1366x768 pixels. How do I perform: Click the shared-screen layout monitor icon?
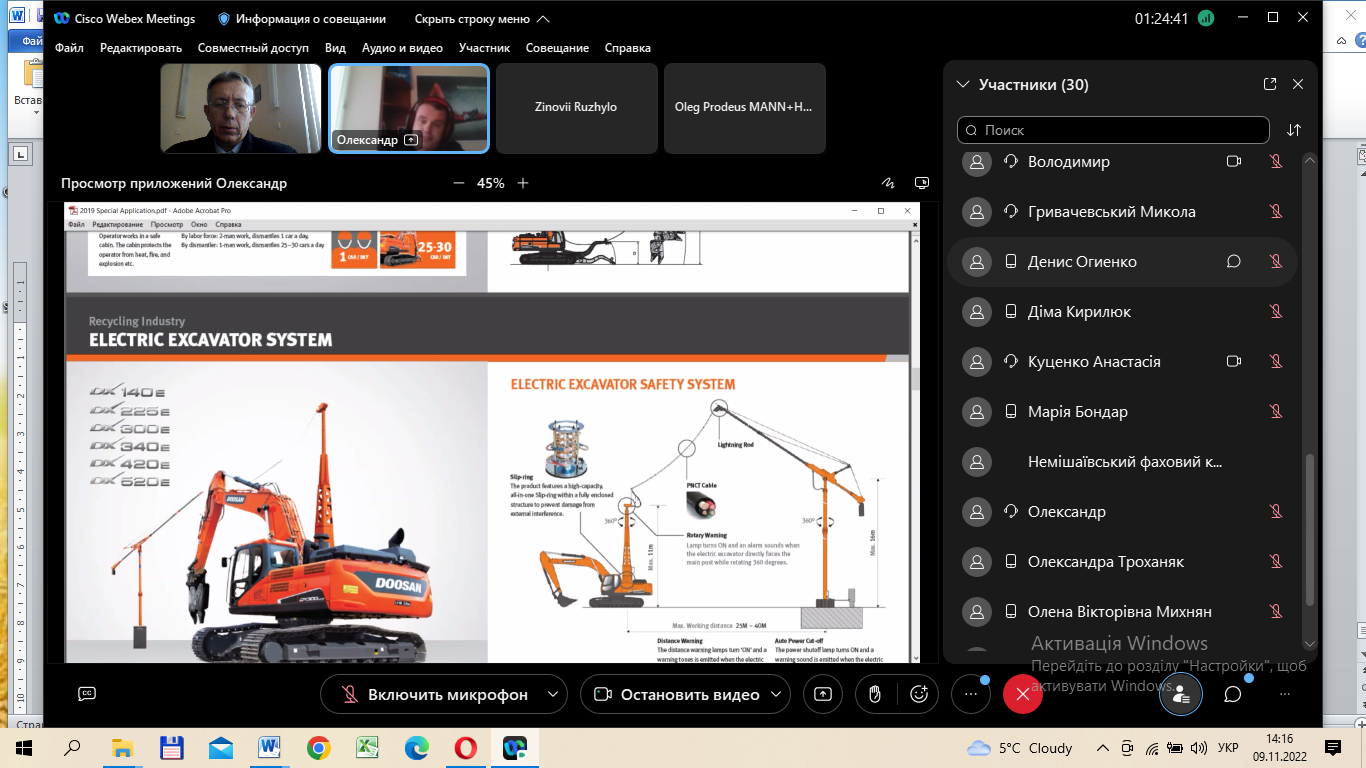coord(922,183)
